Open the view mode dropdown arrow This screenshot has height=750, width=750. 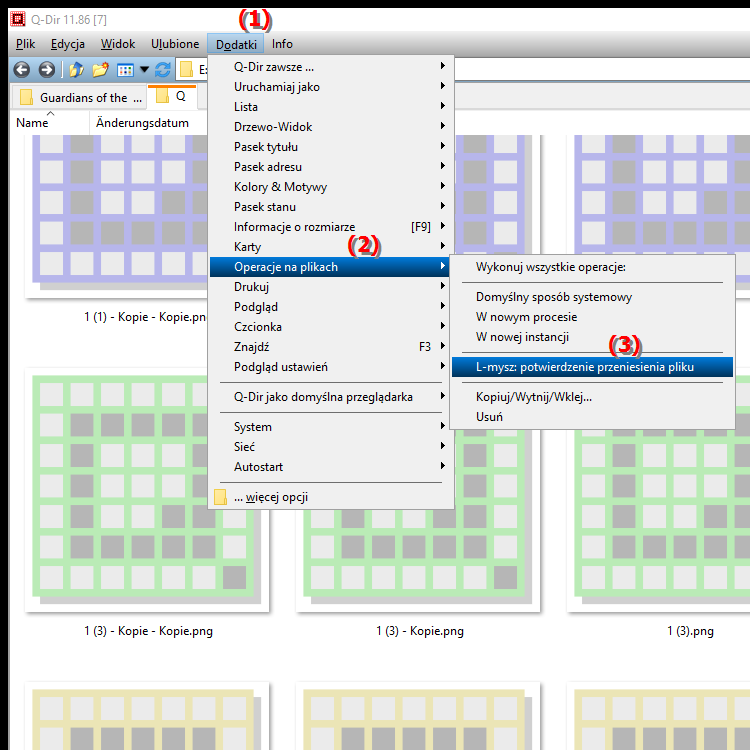[144, 70]
